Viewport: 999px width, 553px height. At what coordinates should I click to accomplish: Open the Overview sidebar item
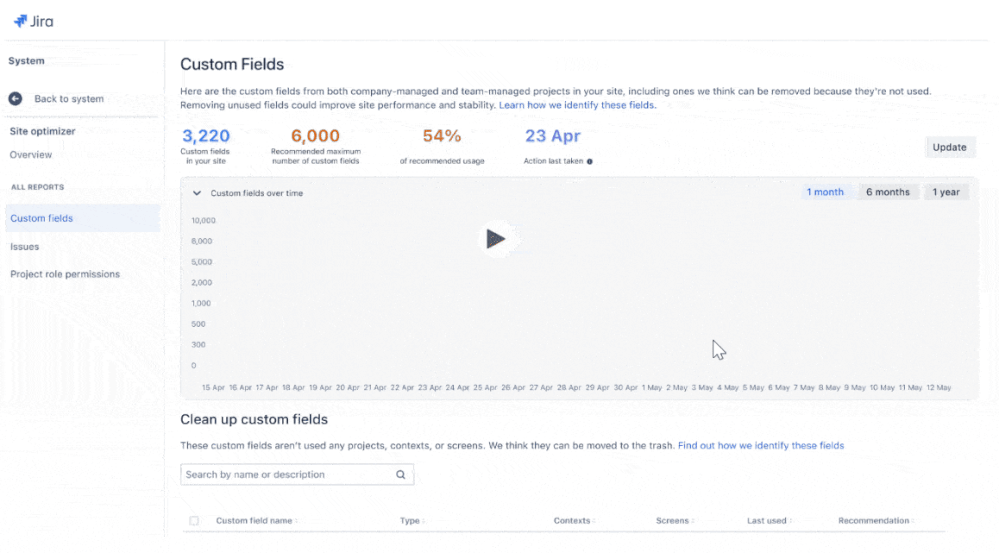pyautogui.click(x=31, y=155)
